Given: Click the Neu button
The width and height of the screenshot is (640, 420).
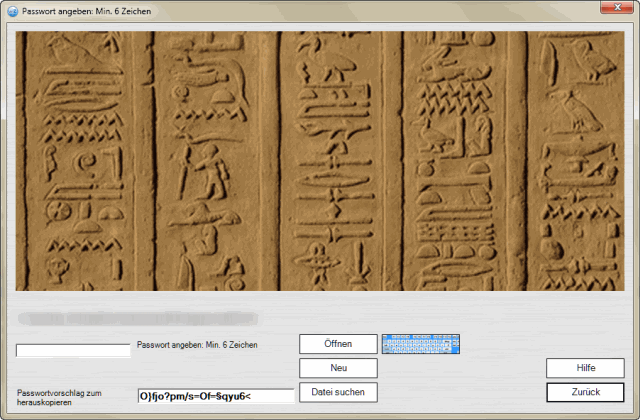Looking at the screenshot, I should (338, 368).
